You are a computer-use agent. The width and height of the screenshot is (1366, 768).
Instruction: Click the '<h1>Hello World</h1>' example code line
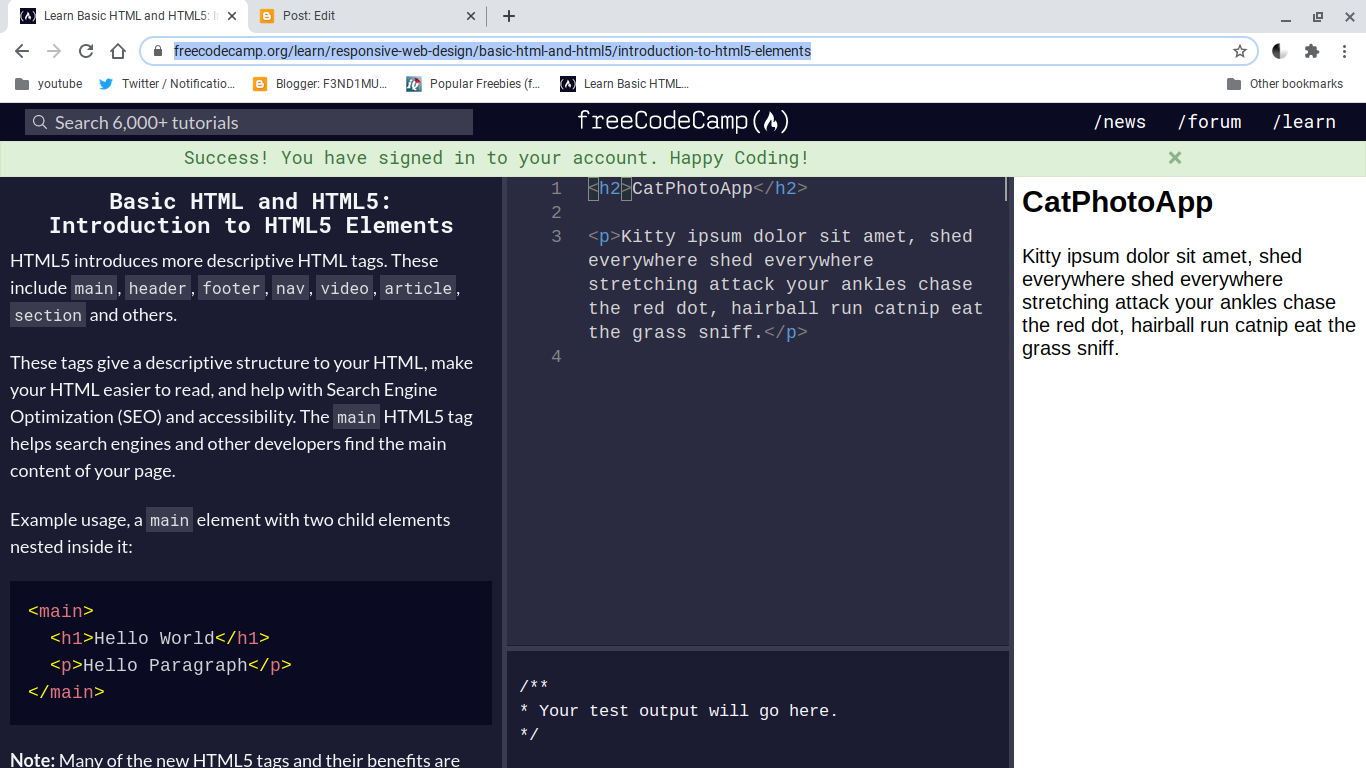[160, 638]
